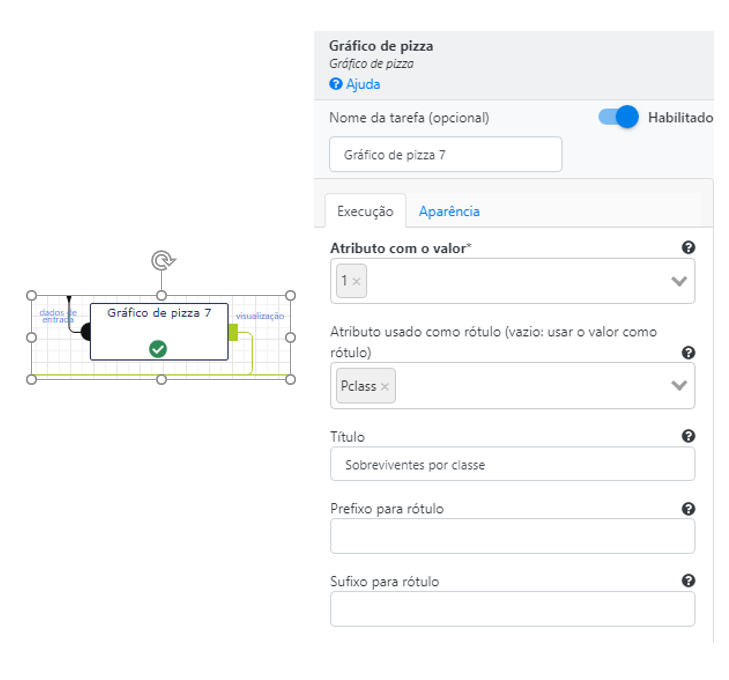Select the Gráfico de pizza 7 node box
Screen dimensions: 729x680
point(159,331)
